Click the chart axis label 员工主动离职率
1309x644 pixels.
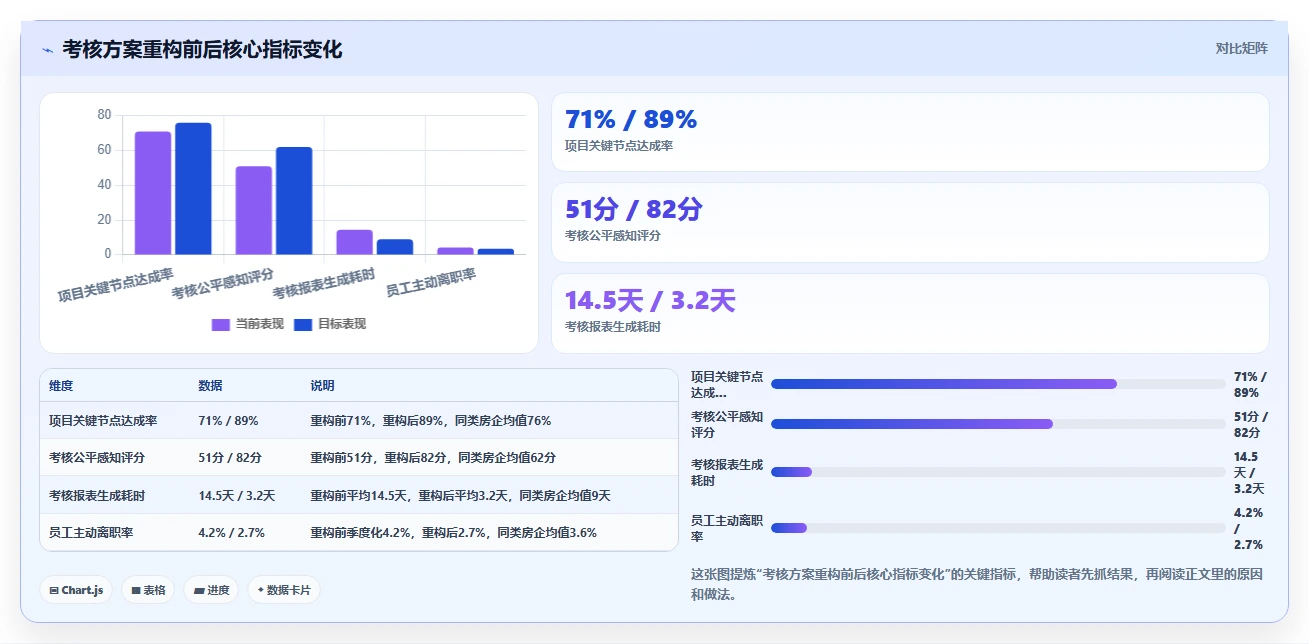point(432,283)
